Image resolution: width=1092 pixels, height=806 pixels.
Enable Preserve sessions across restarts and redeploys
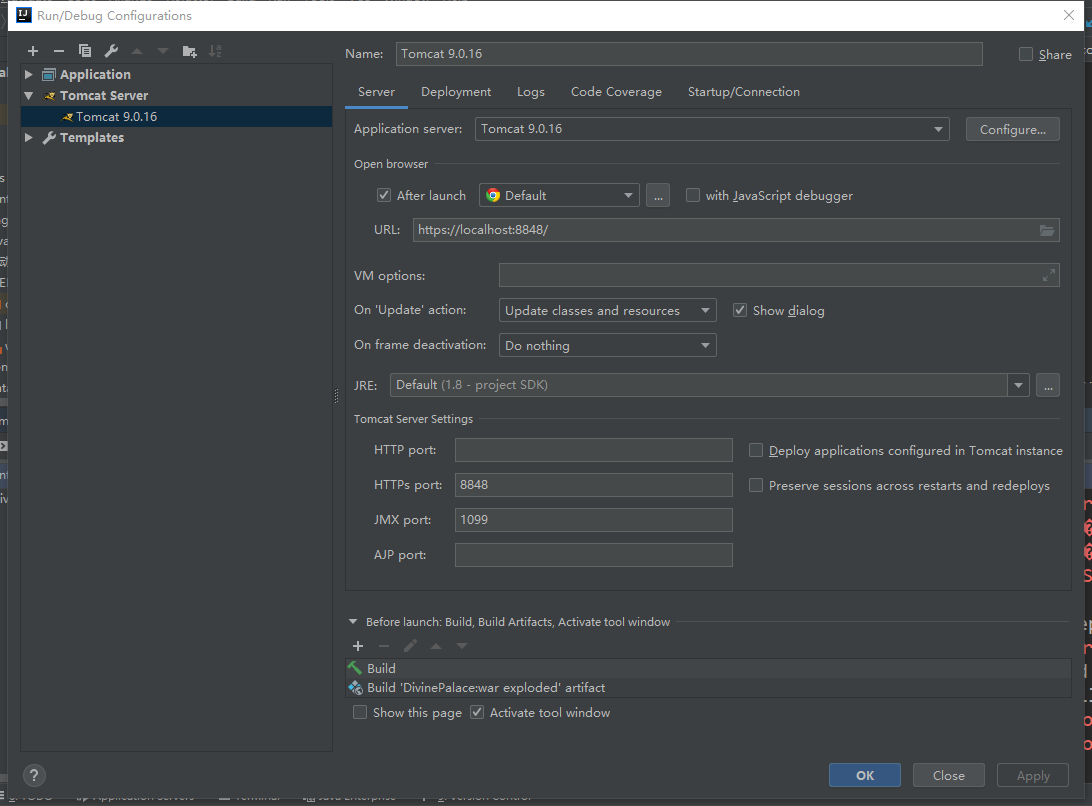click(x=756, y=486)
